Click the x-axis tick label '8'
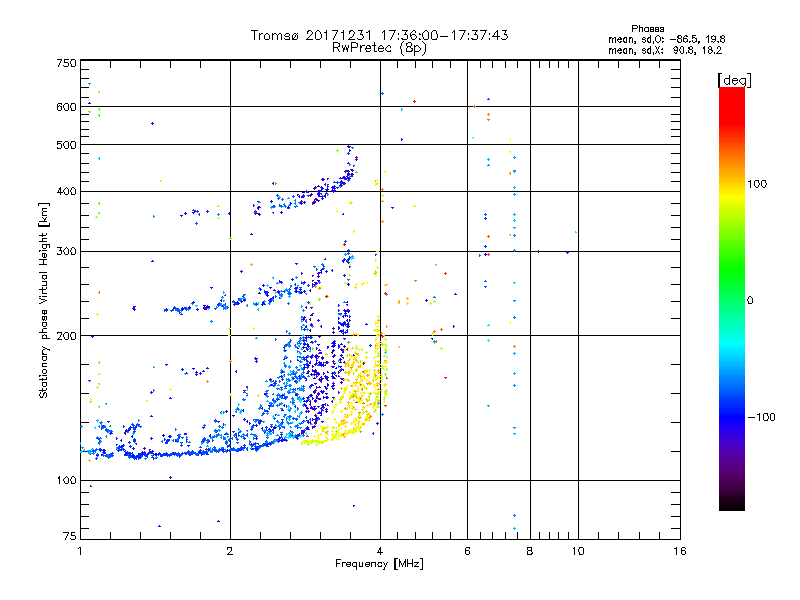800x600 pixels. pyautogui.click(x=530, y=551)
